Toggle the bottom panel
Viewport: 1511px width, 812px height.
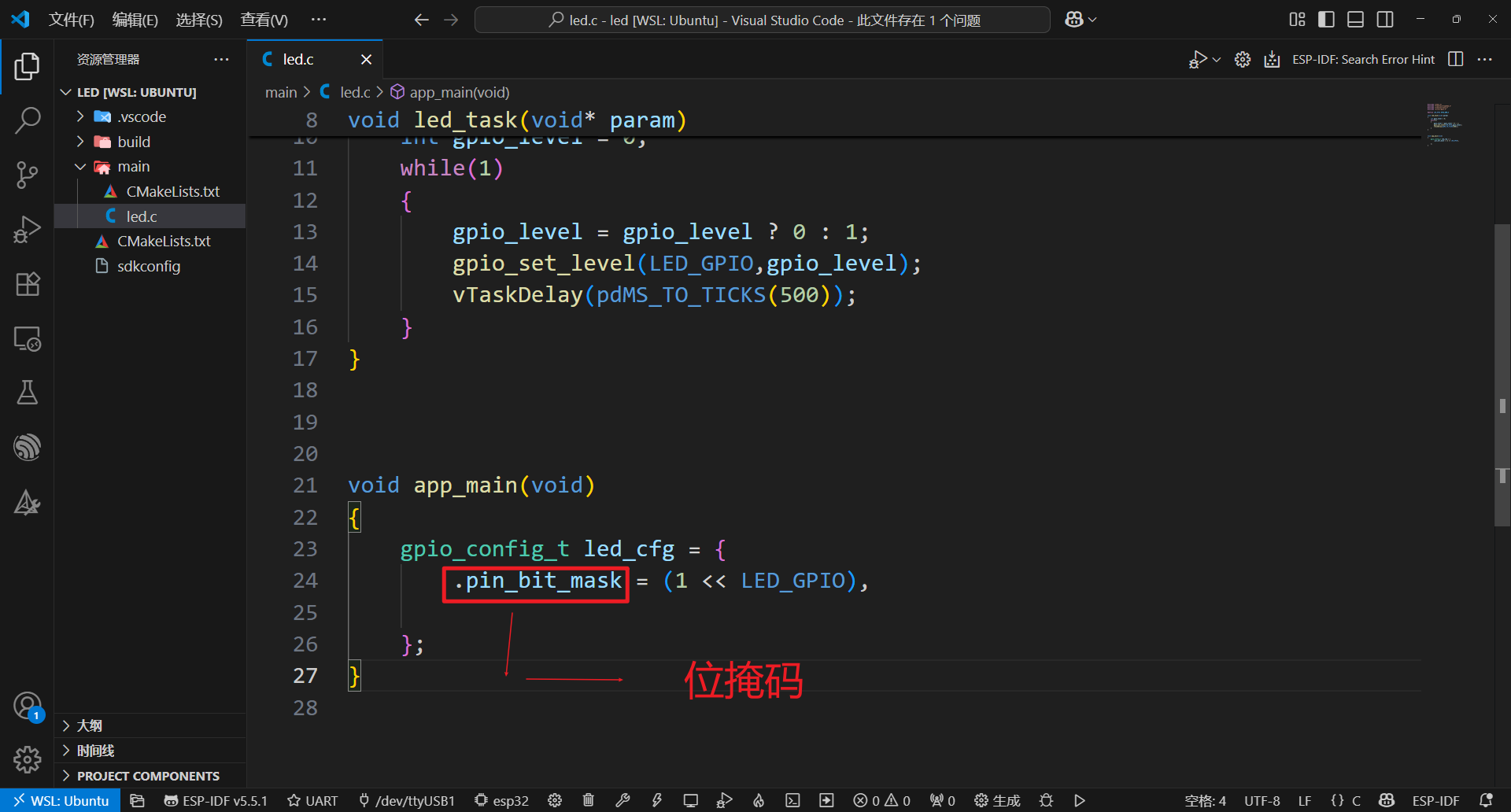coord(1355,20)
